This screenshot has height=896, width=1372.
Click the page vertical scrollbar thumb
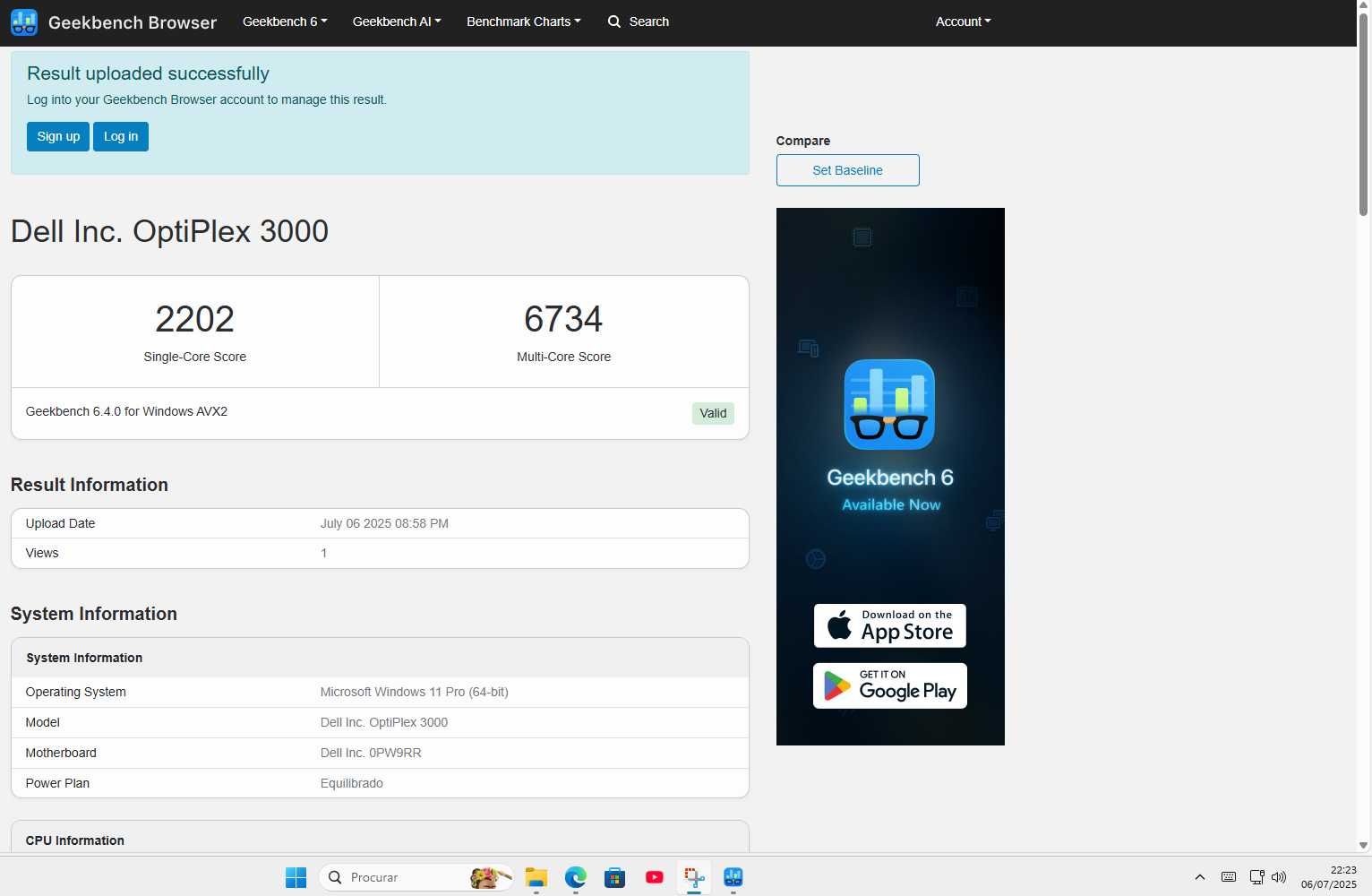click(1363, 115)
